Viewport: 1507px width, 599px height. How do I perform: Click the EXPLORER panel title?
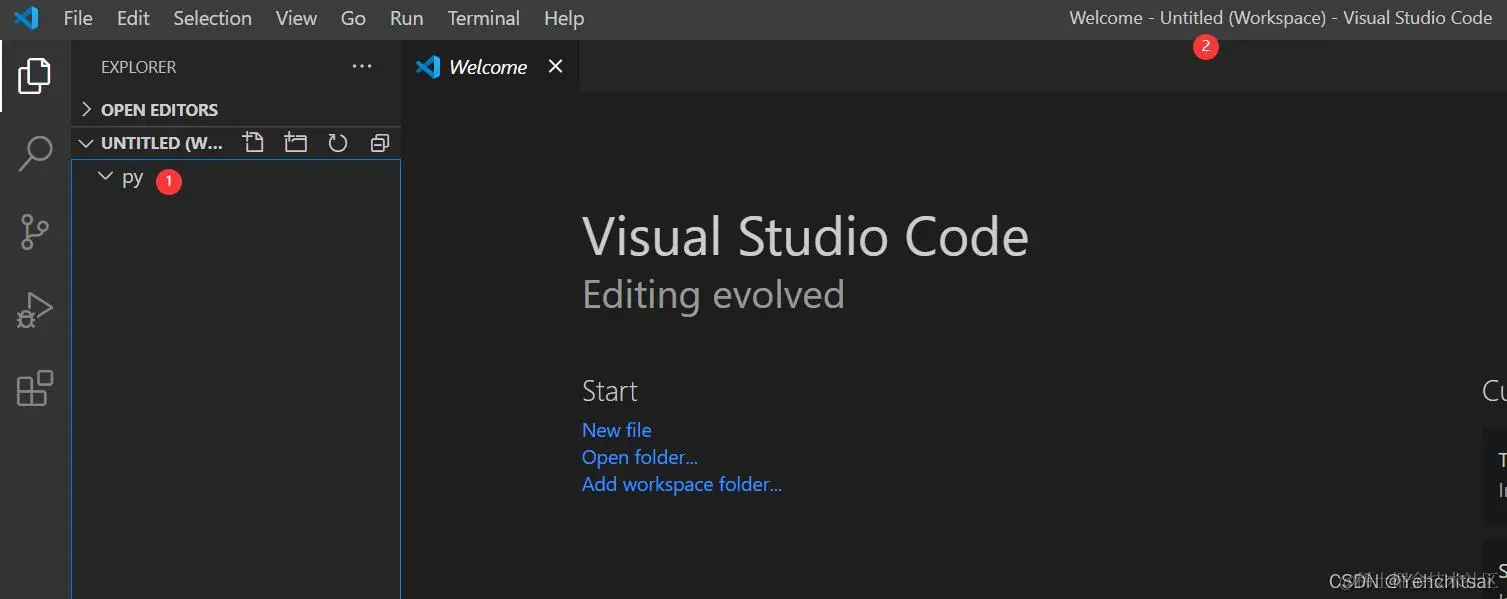[139, 67]
